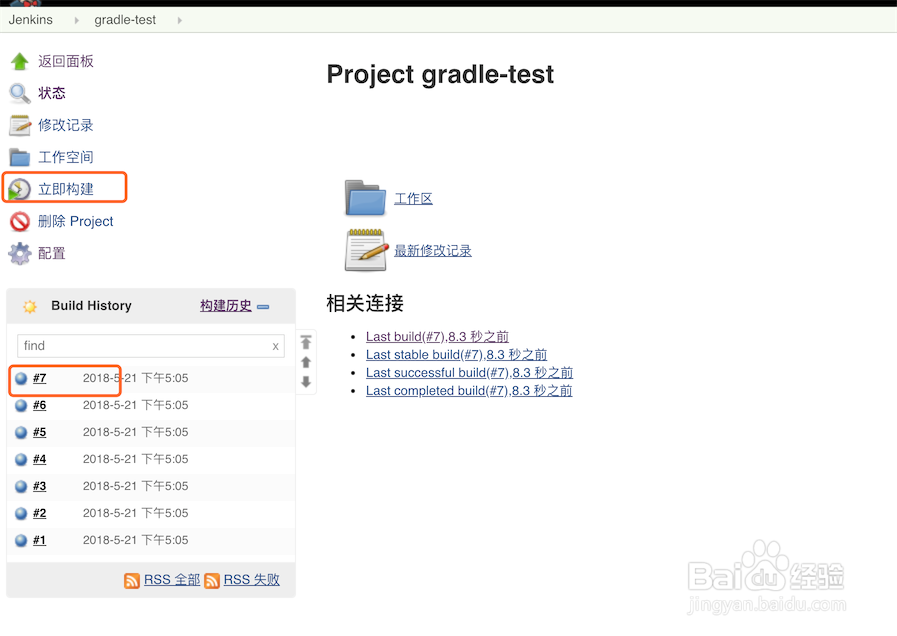Open the RSS 全部 feed icon
This screenshot has width=897, height=636.
(x=131, y=580)
